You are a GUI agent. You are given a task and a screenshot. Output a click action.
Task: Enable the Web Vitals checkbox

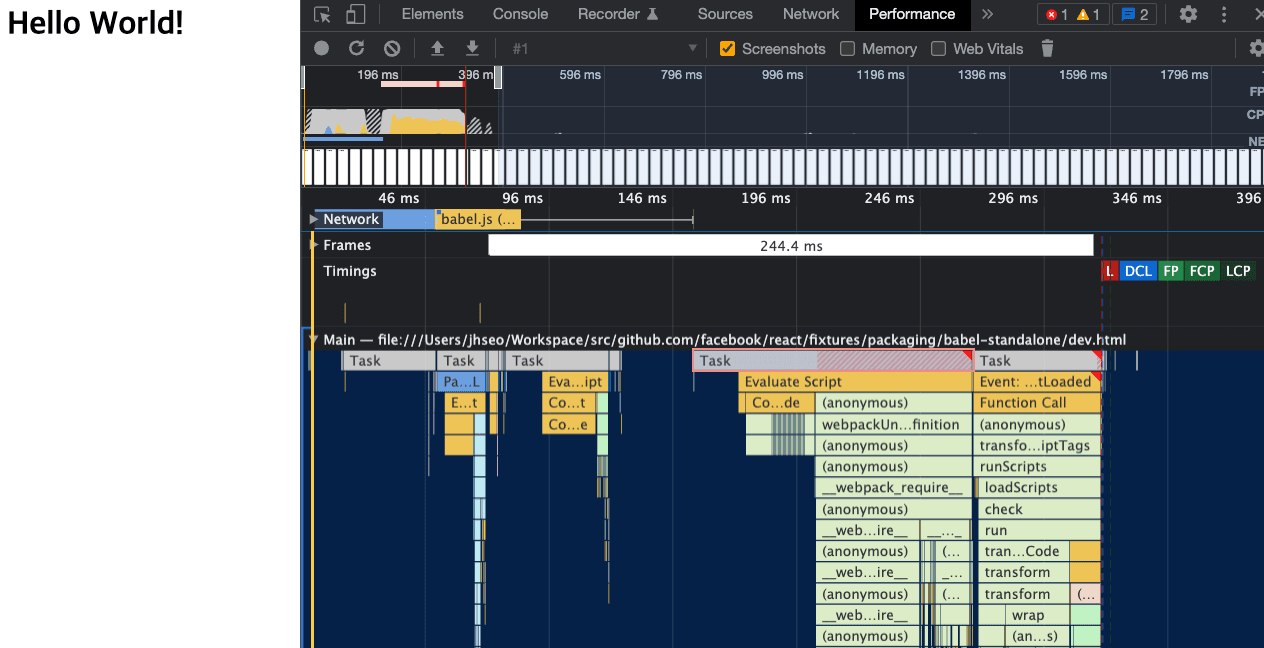938,48
